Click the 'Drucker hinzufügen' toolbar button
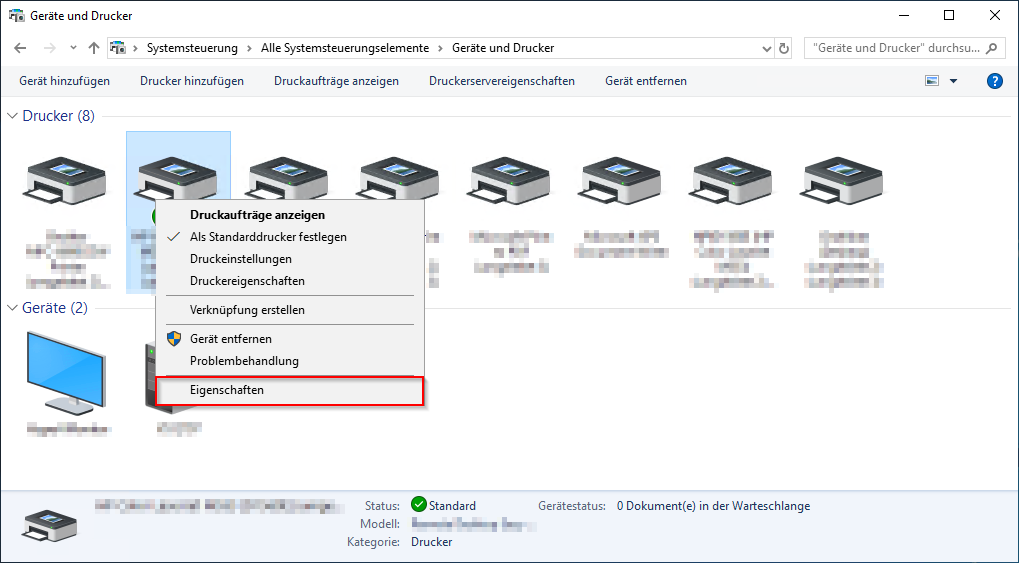 pyautogui.click(x=192, y=81)
